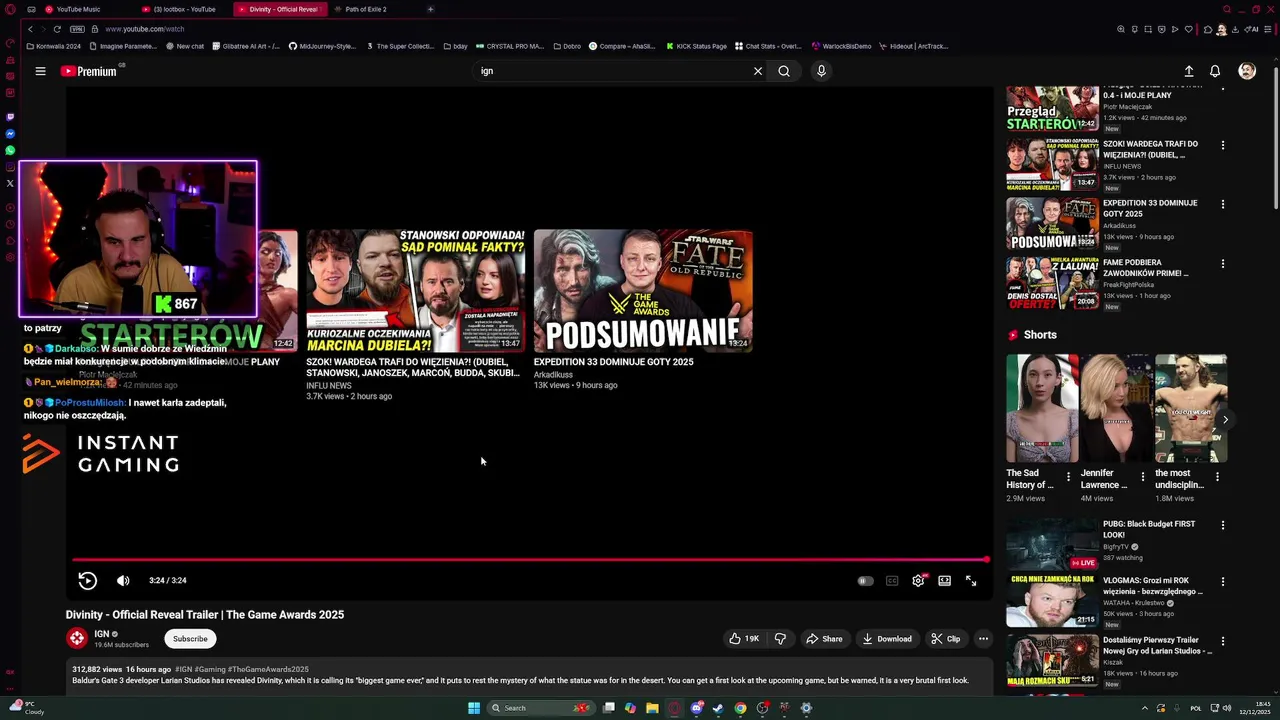This screenshot has width=1280, height=720.
Task: Open YouTube notifications bell
Action: tap(1215, 71)
